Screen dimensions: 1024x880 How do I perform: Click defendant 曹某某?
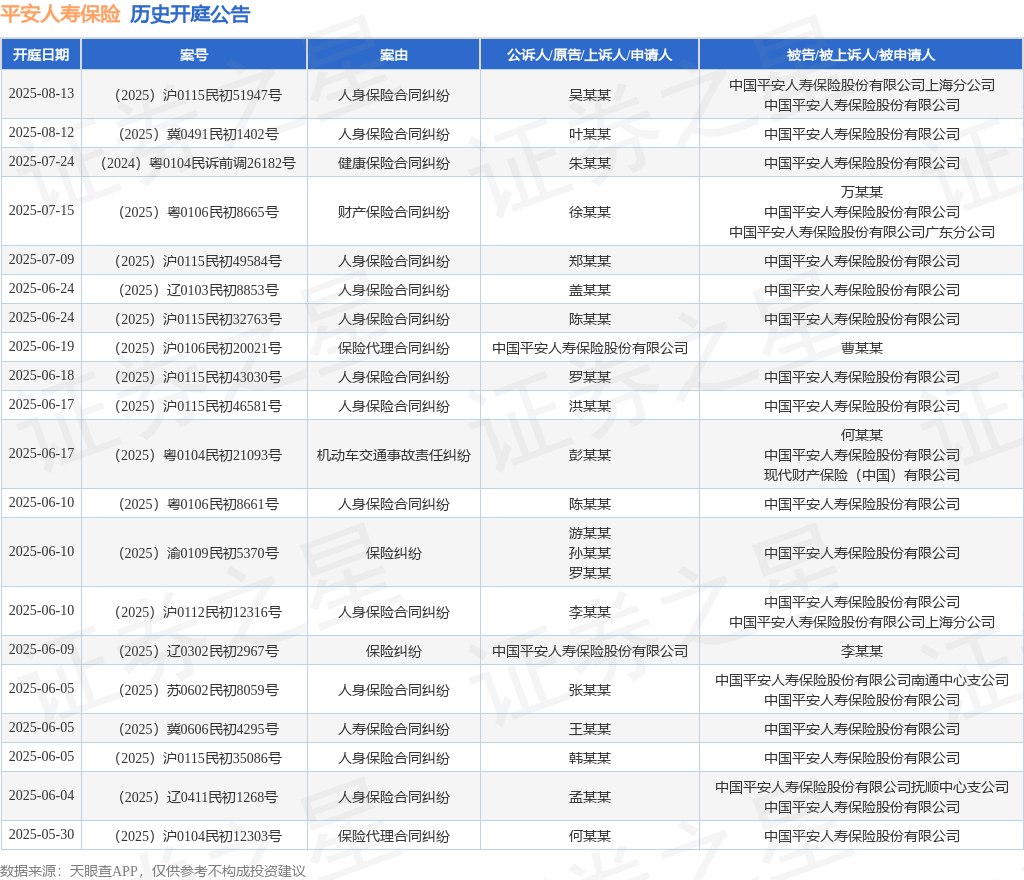[x=861, y=348]
